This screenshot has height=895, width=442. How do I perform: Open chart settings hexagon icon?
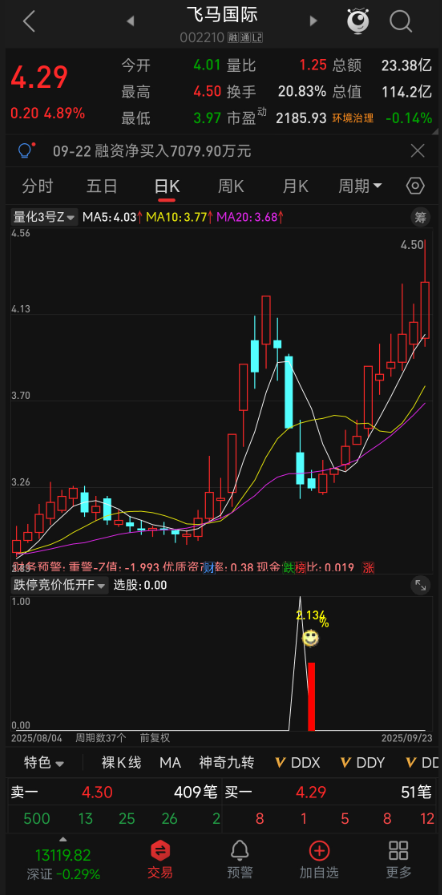416,186
